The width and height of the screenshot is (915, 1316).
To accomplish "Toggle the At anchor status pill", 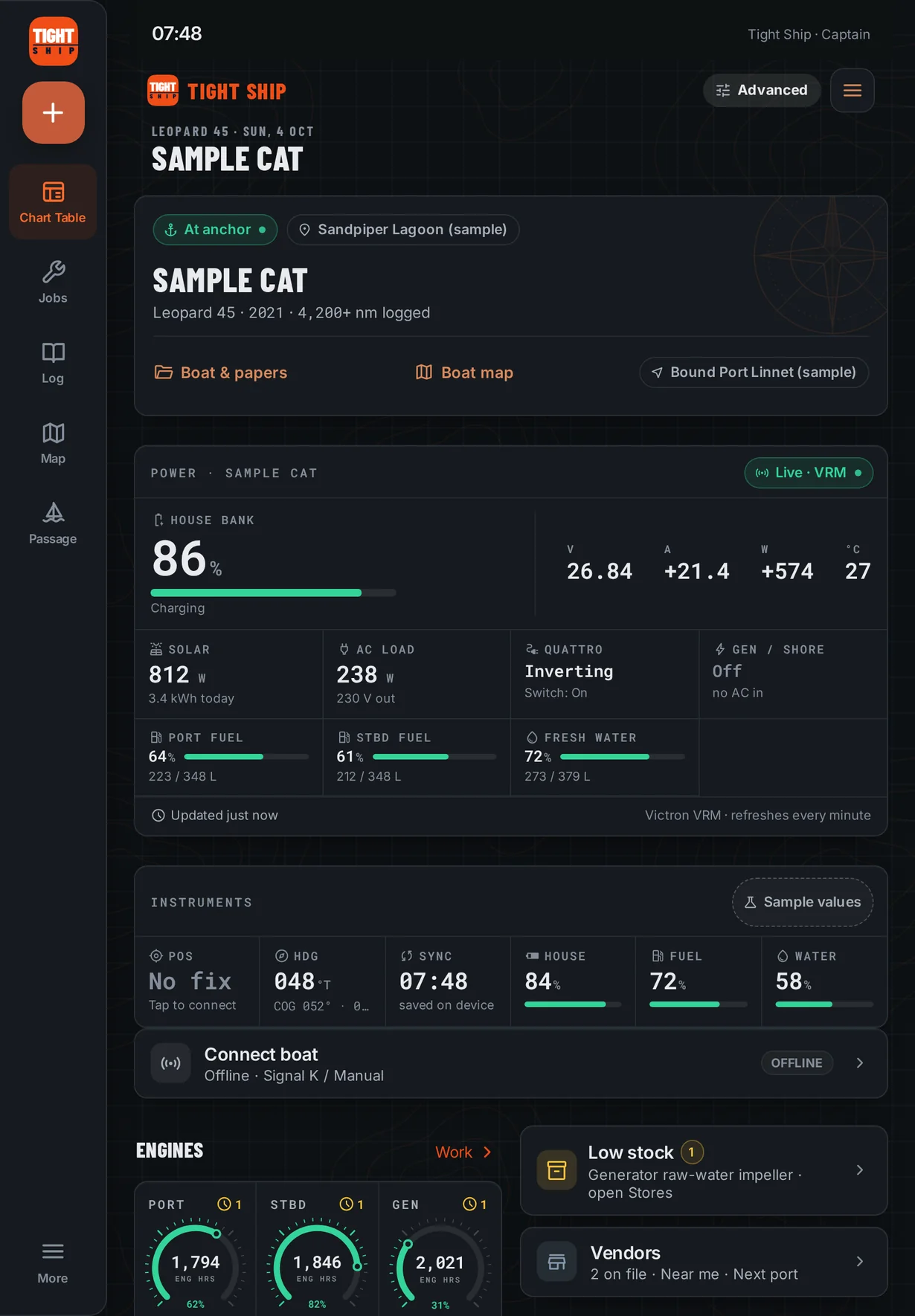I will 215,230.
